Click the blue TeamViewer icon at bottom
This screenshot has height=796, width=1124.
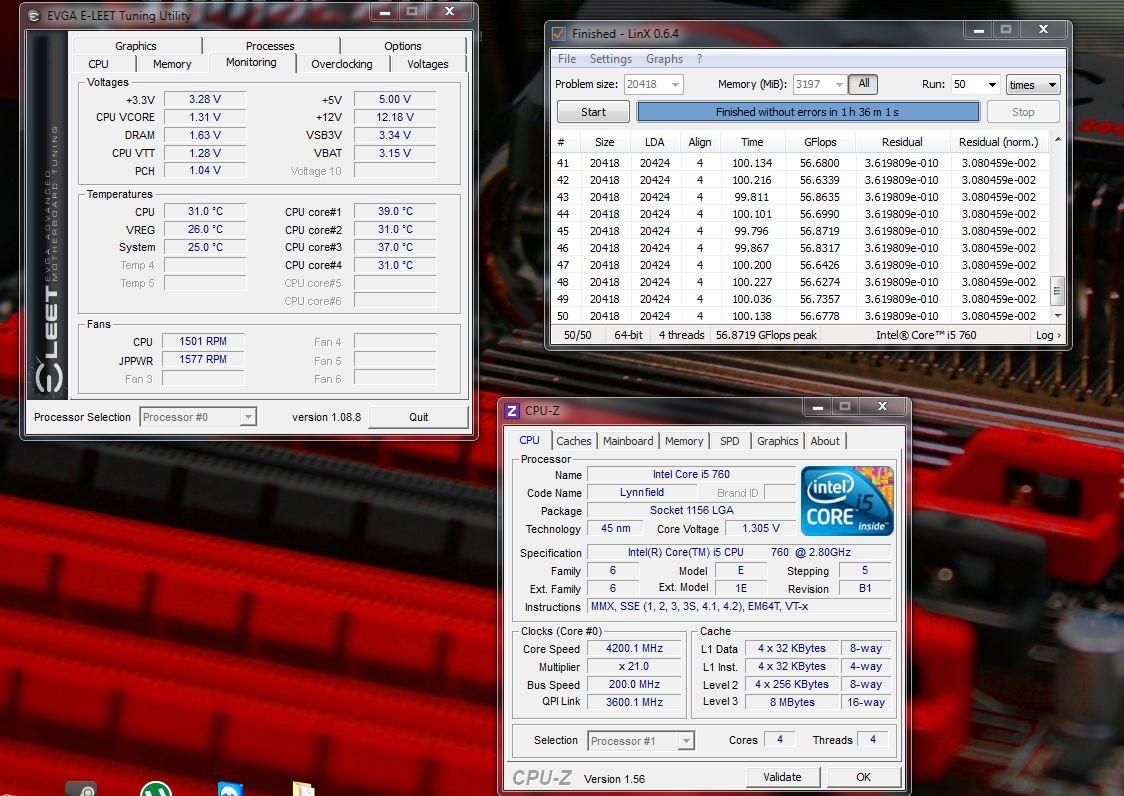(x=230, y=789)
